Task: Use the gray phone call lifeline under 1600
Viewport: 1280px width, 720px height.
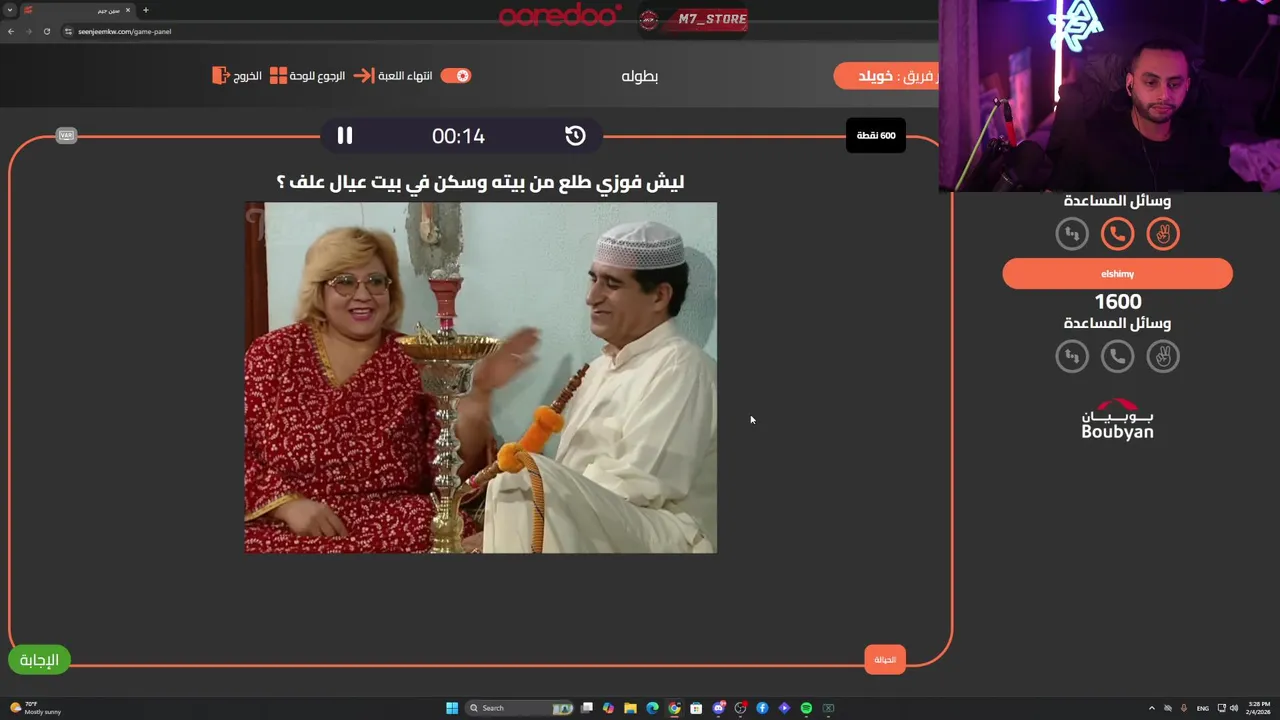Action: point(1117,356)
